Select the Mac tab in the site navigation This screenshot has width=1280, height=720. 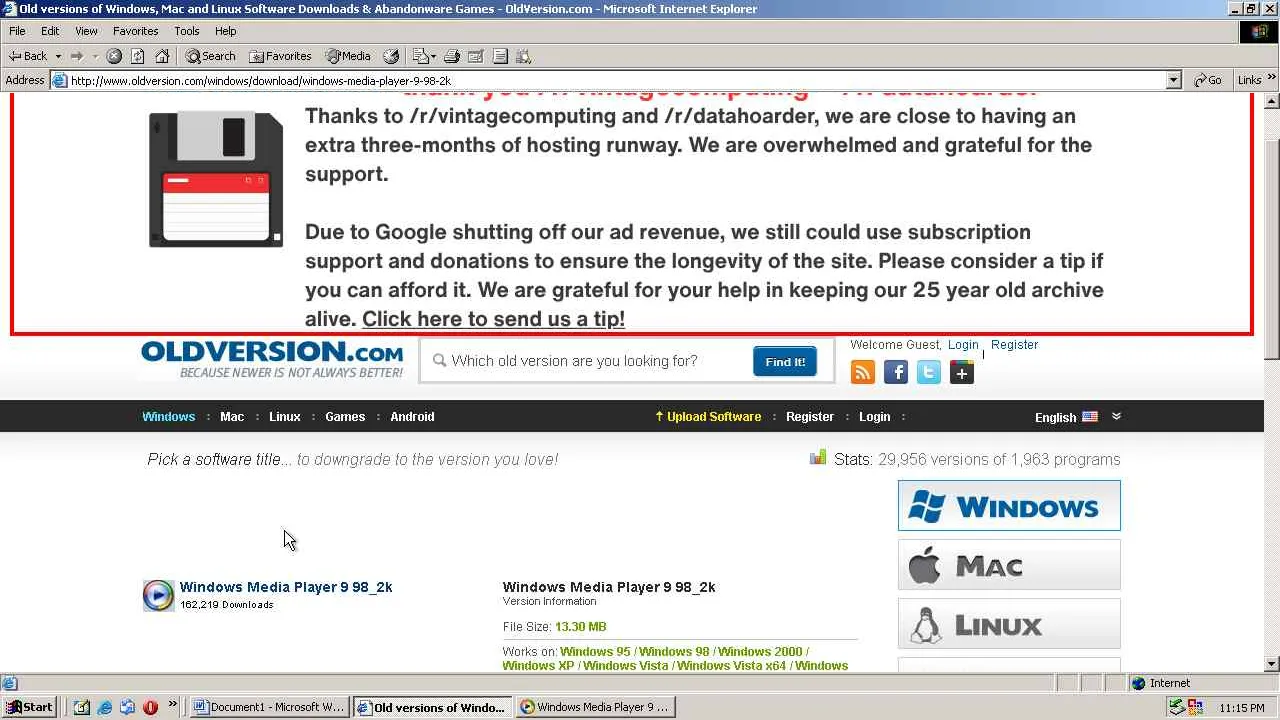[x=232, y=416]
